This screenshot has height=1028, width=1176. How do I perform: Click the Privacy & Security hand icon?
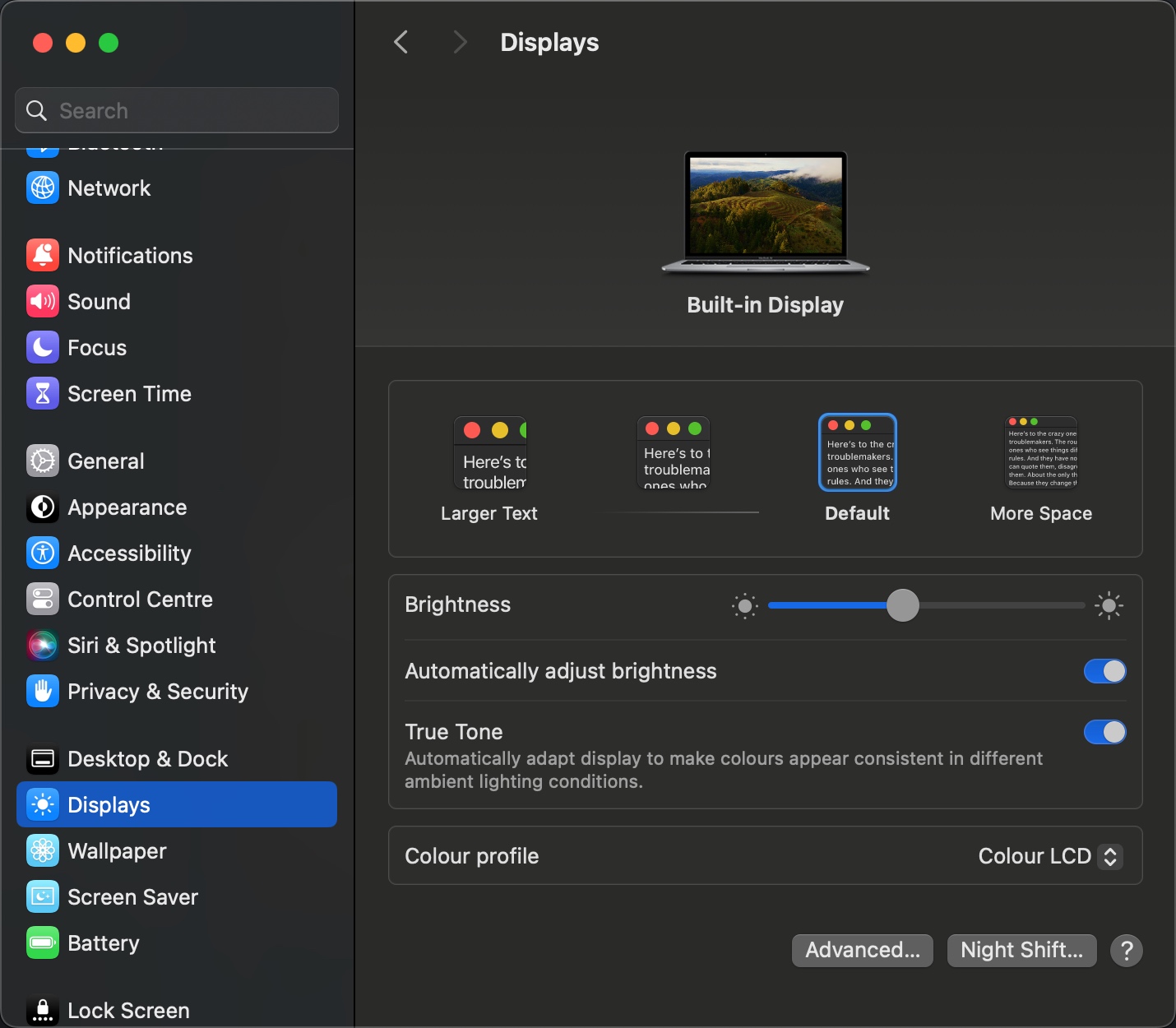click(43, 692)
